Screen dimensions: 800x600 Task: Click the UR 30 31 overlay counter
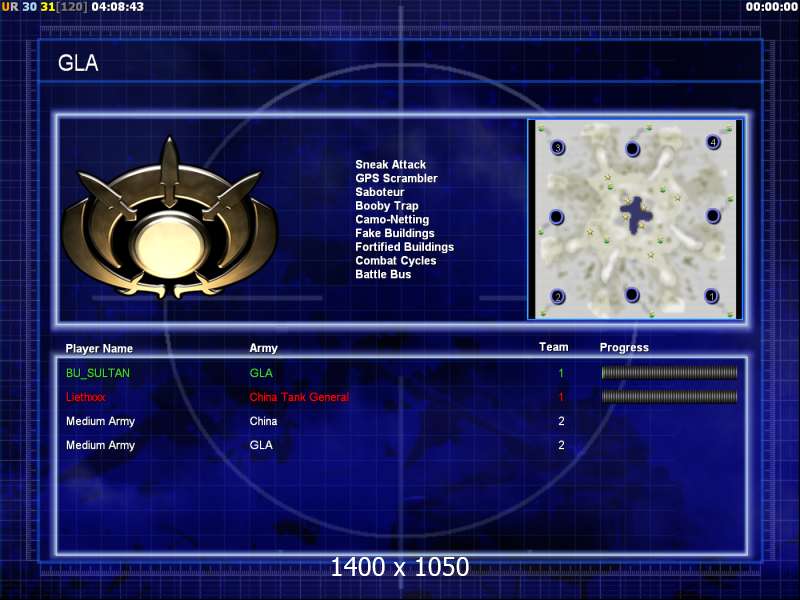pos(44,7)
